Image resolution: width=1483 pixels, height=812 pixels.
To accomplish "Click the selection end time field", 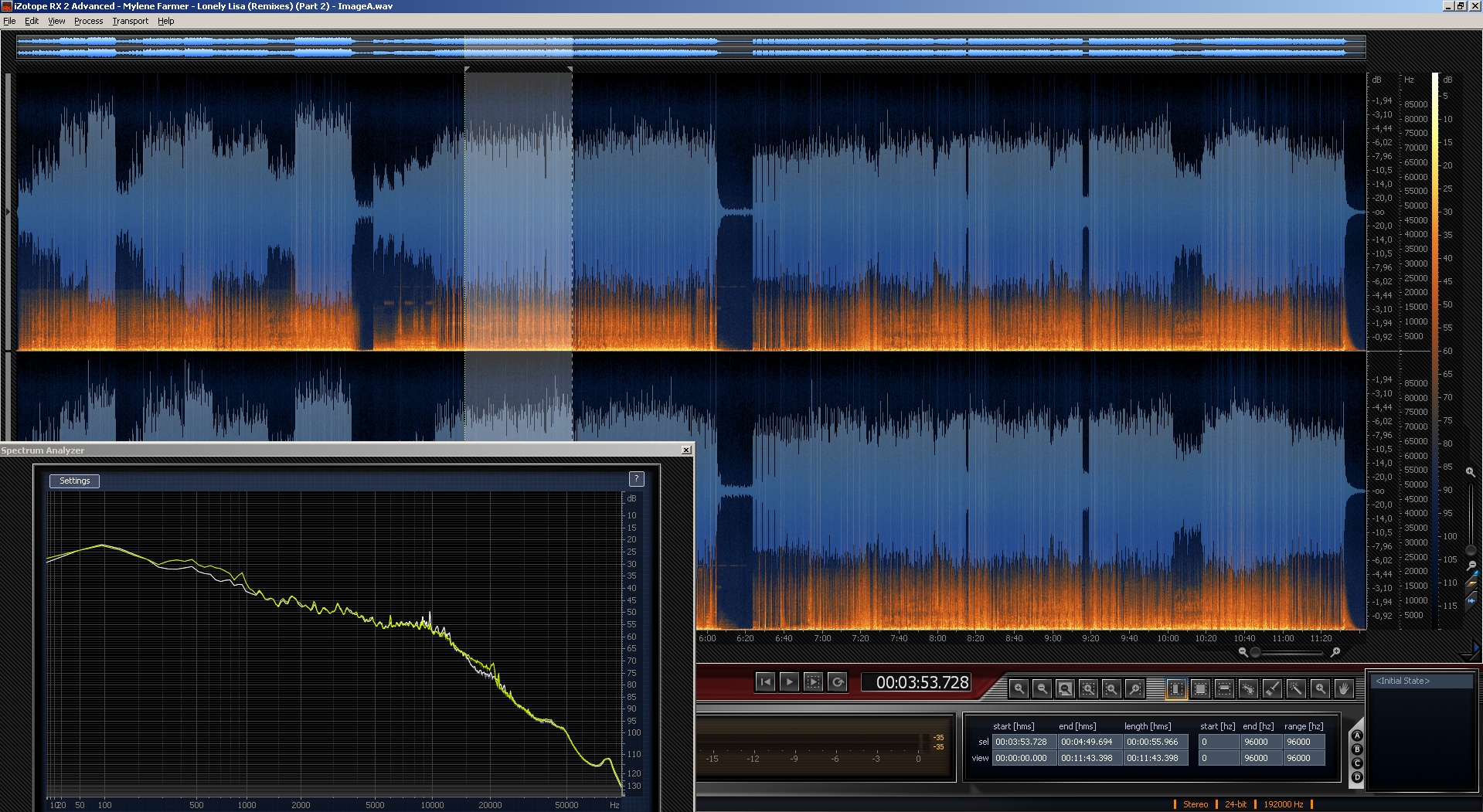I will pos(1089,742).
